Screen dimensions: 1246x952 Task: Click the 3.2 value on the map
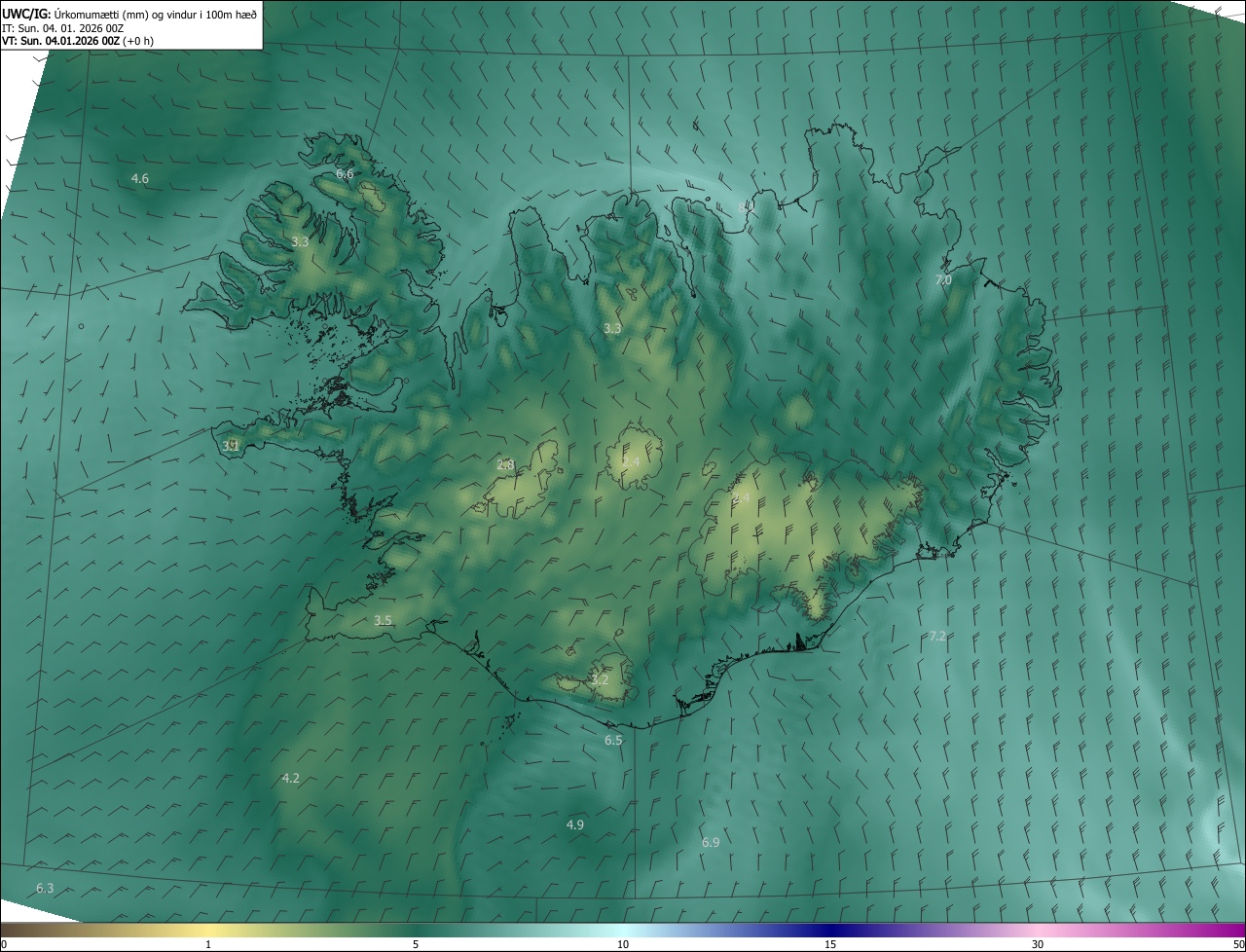(x=600, y=679)
